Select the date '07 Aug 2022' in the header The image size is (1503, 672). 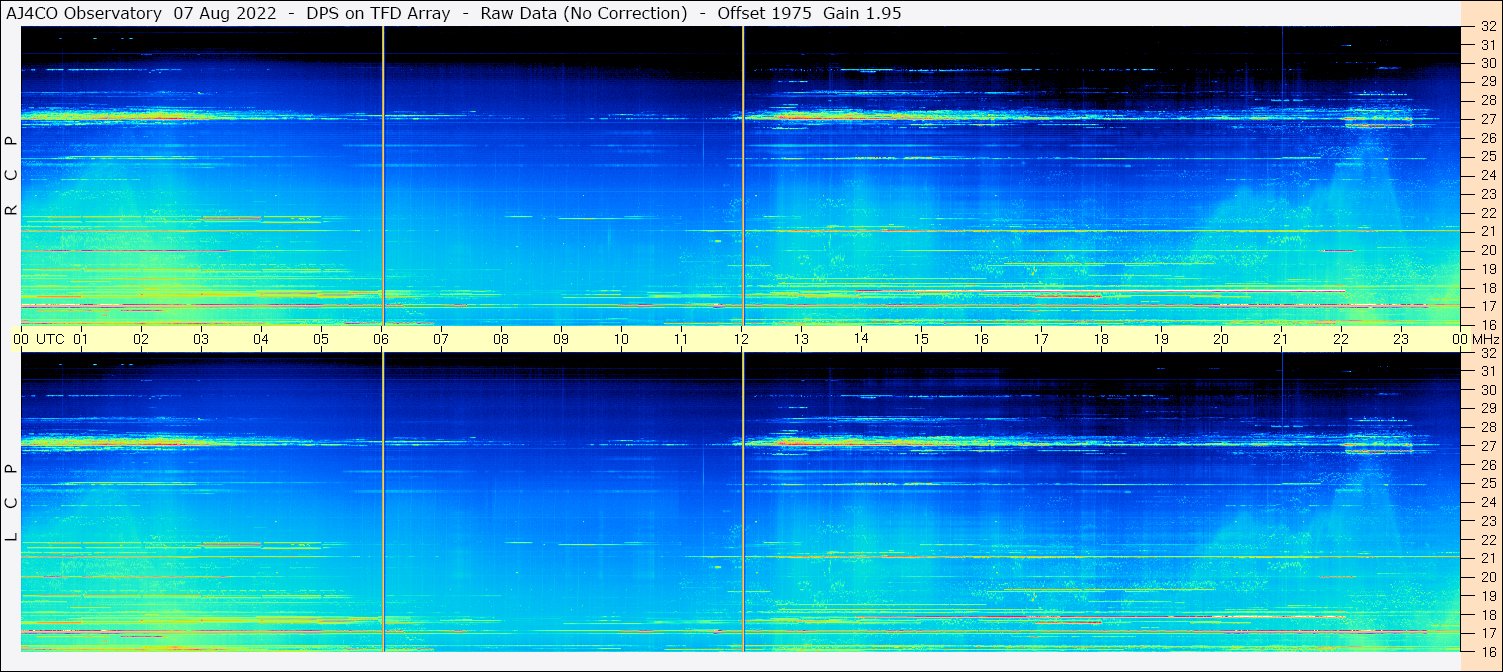pos(225,14)
